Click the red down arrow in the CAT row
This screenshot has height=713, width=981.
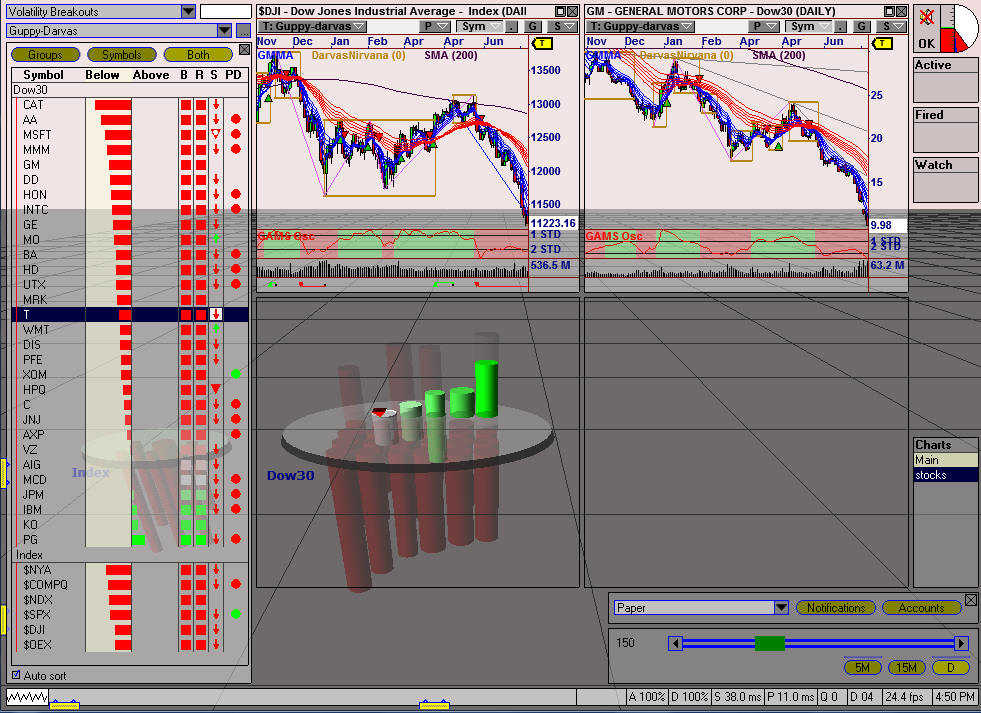point(216,104)
